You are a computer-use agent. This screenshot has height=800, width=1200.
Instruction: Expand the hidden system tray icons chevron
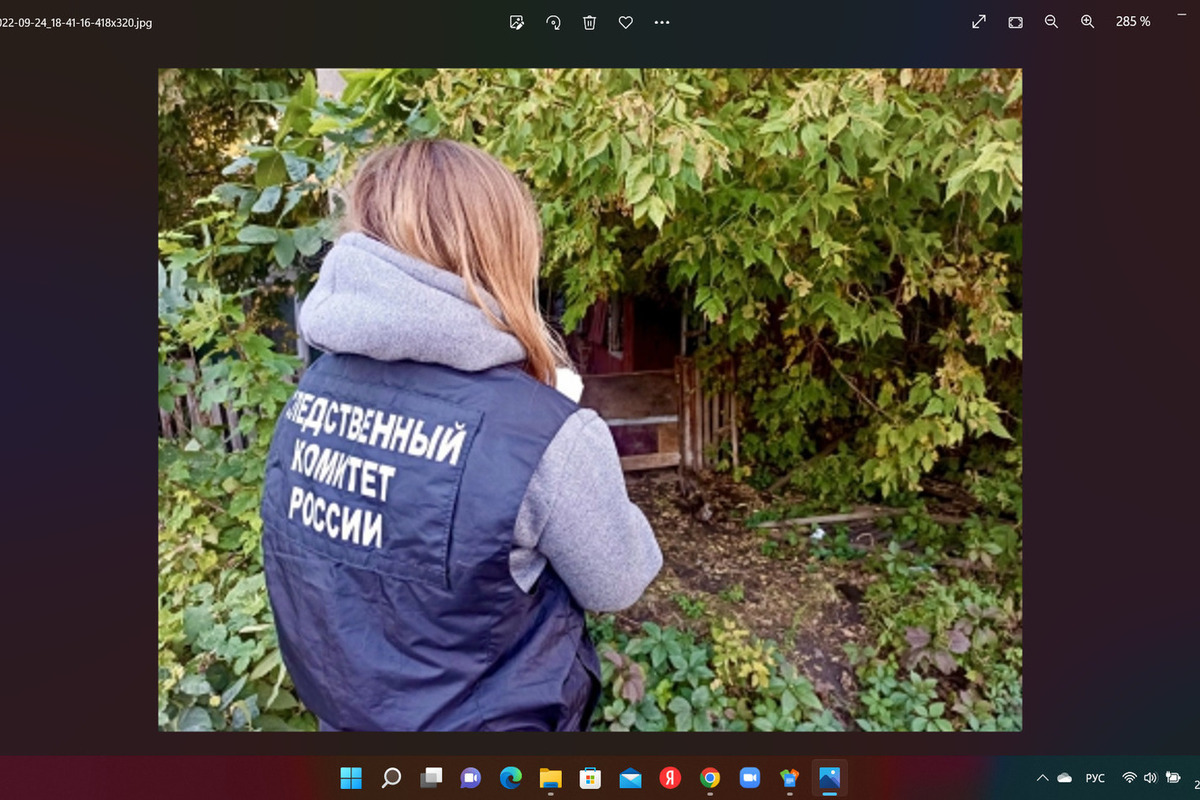1043,778
